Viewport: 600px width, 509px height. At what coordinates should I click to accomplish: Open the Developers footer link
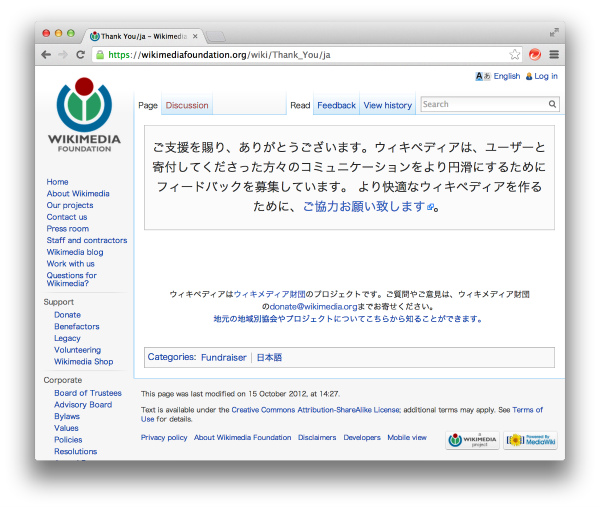pos(362,437)
